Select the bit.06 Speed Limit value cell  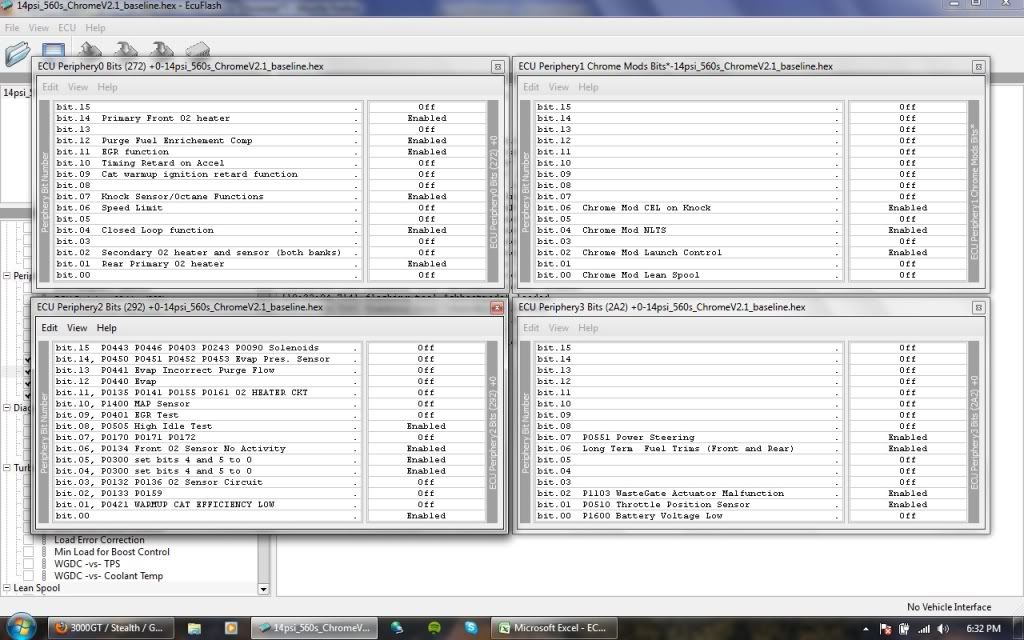[x=426, y=208]
